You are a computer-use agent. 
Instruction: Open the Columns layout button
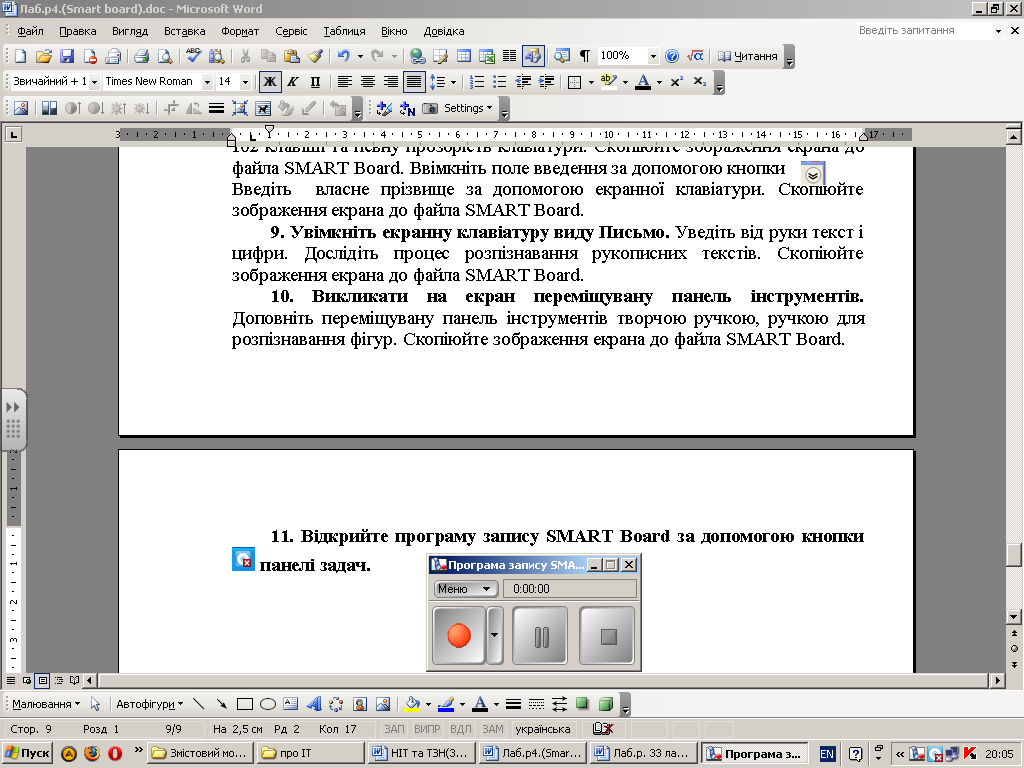click(509, 56)
